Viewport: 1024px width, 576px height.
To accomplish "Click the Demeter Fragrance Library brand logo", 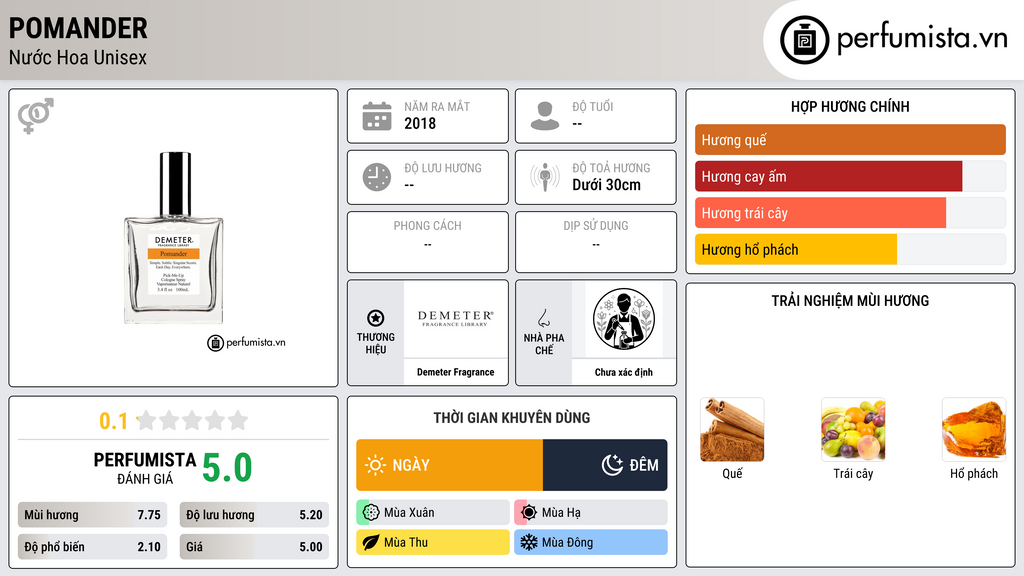I will click(x=456, y=319).
